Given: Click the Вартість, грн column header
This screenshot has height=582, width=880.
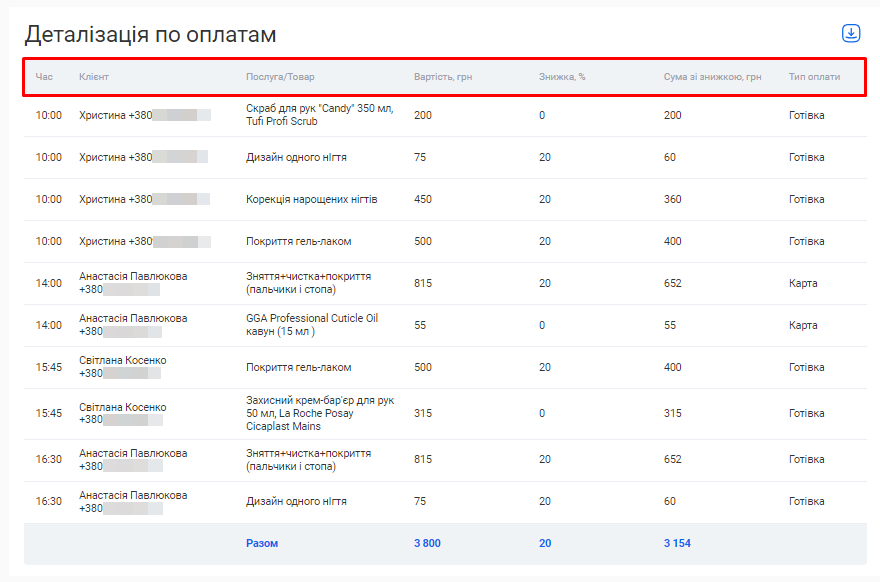Looking at the screenshot, I should coord(443,77).
